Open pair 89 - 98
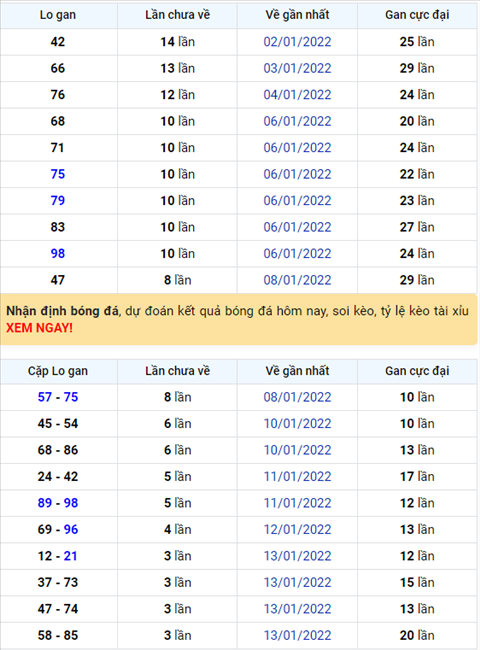Screen dimensions: 480x650 tap(58, 503)
